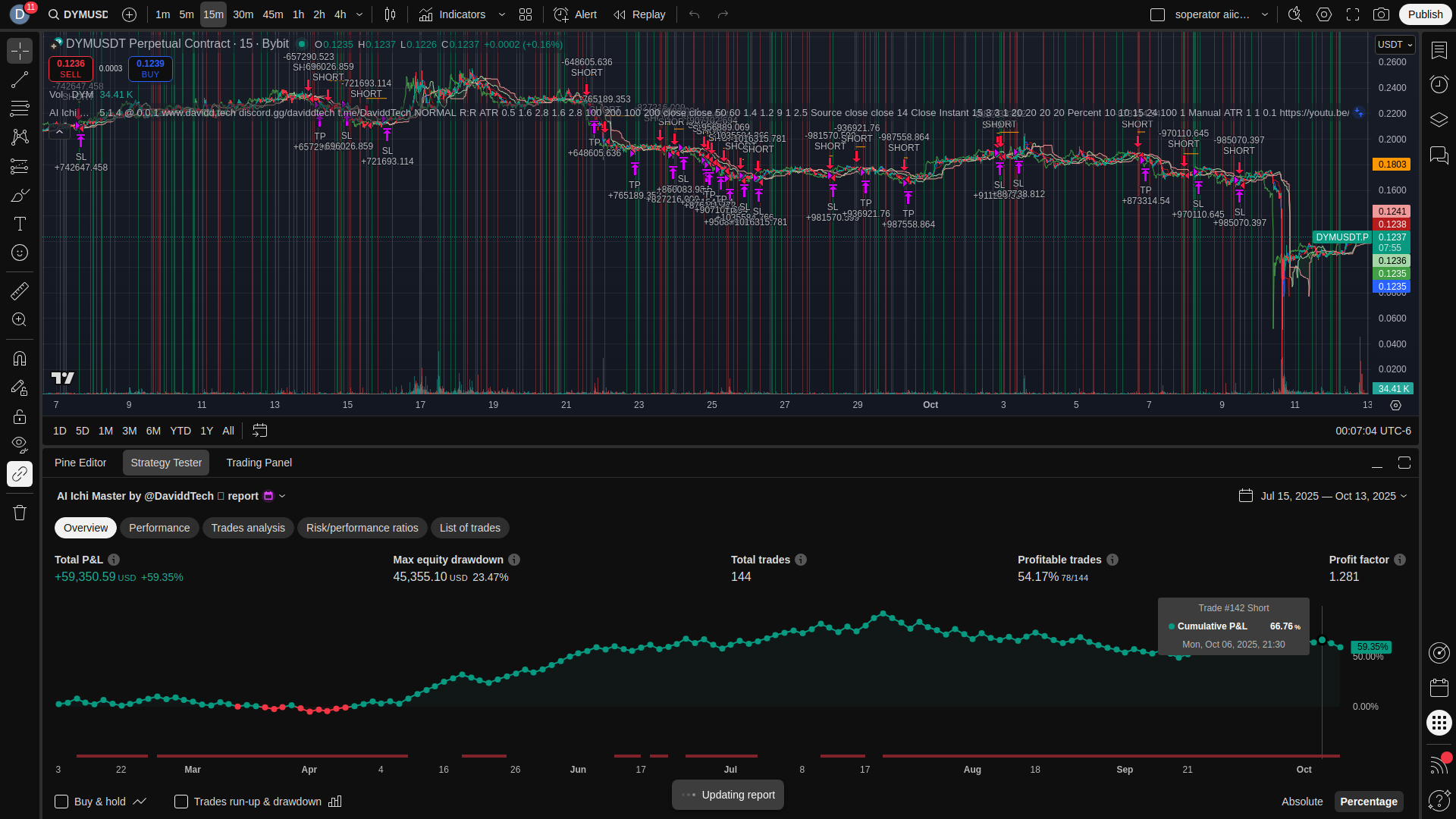This screenshot has width=1456, height=819.
Task: Click the trash Remove objects icon
Action: (x=20, y=513)
